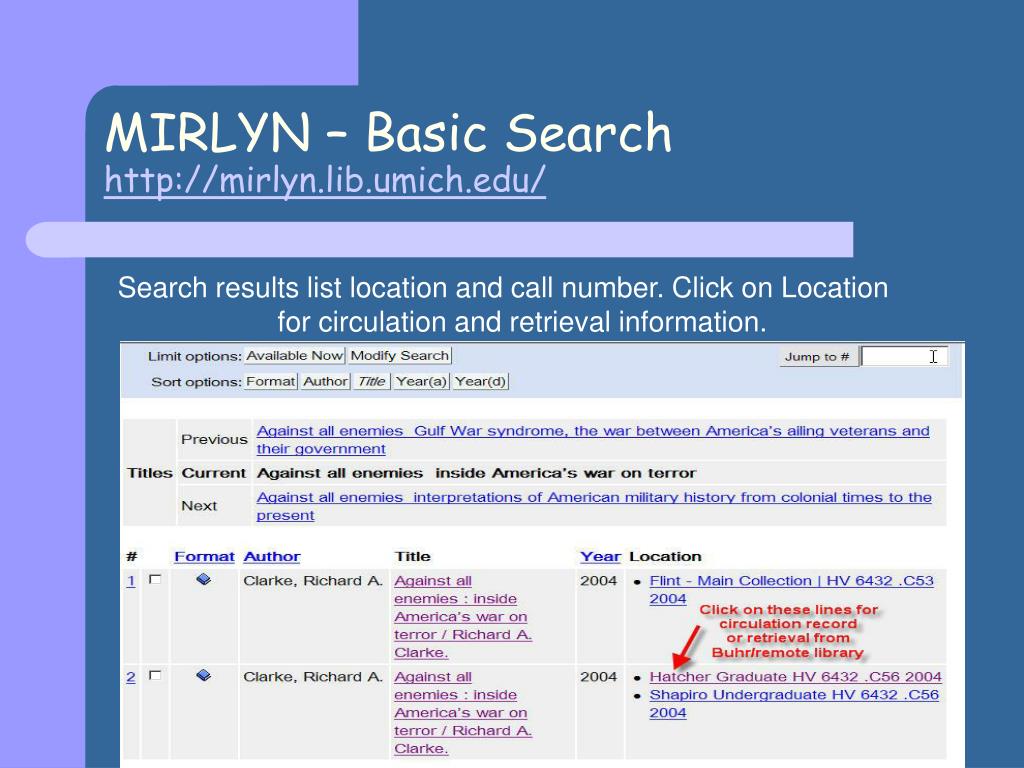Select the year 2004 in row 1
The width and height of the screenshot is (1024, 768).
598,581
